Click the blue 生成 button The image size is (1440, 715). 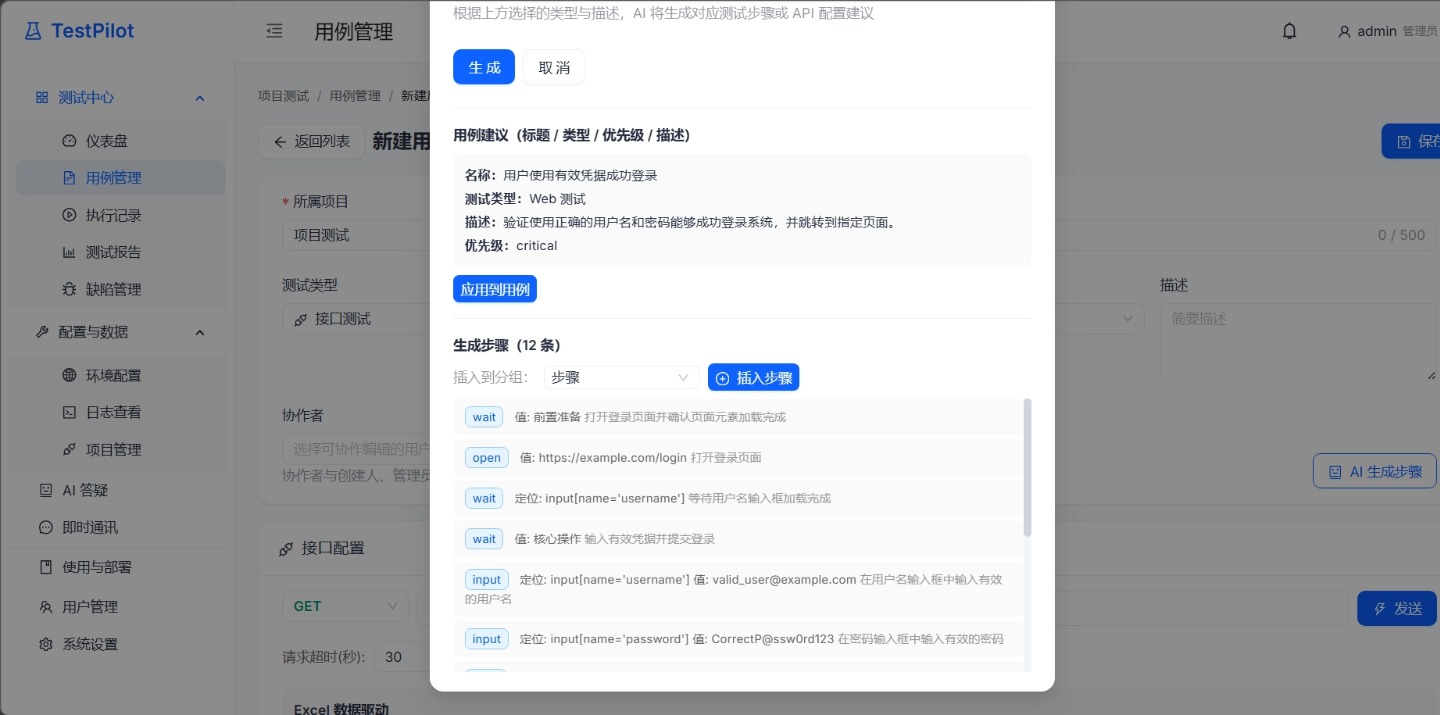click(484, 67)
